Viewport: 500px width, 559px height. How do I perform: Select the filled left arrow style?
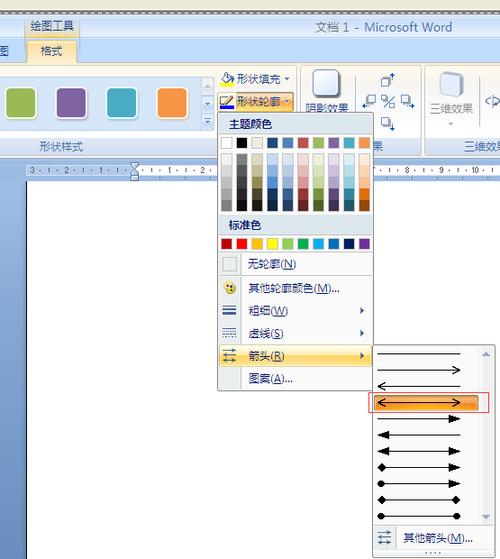click(419, 435)
